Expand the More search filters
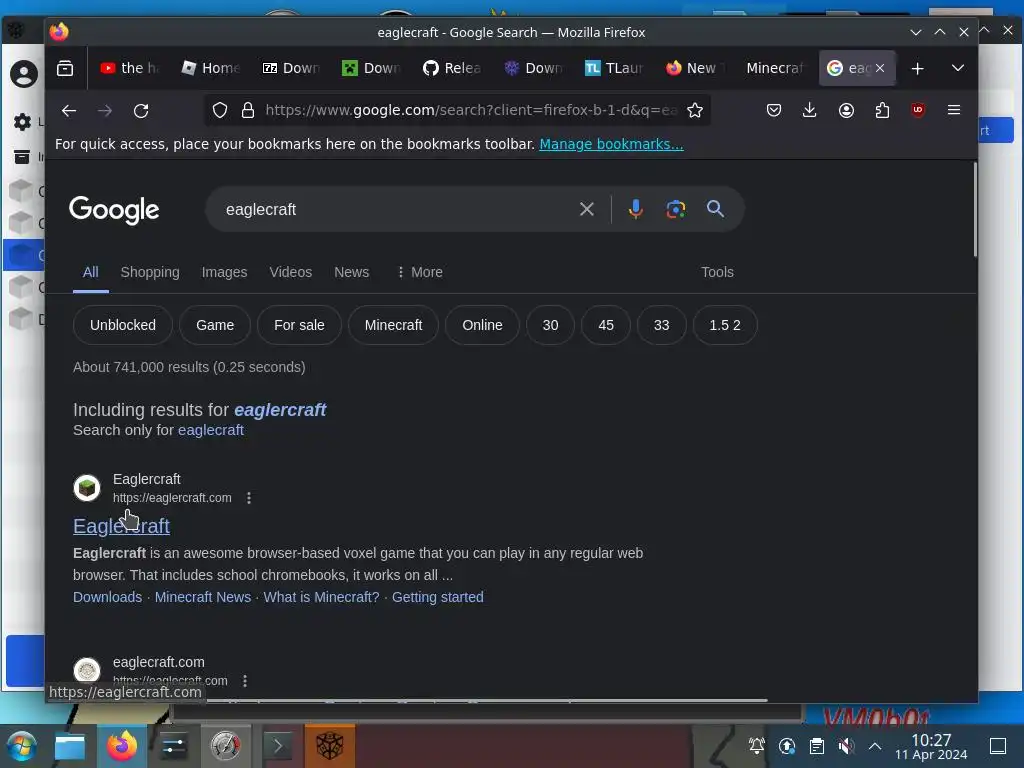Image resolution: width=1024 pixels, height=768 pixels. [x=419, y=272]
